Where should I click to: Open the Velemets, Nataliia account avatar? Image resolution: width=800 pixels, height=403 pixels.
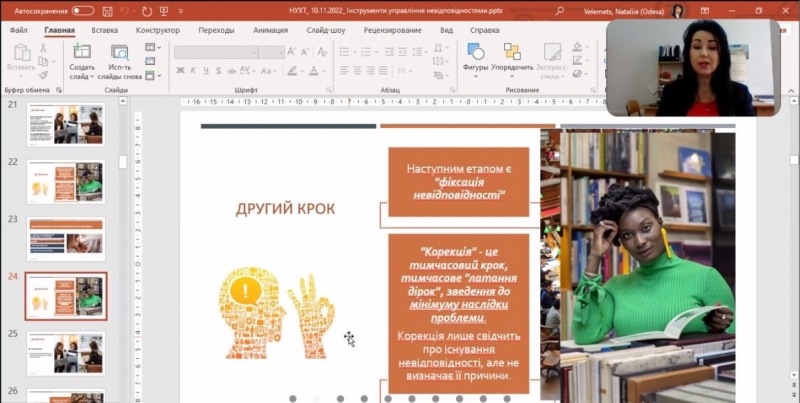coord(678,11)
